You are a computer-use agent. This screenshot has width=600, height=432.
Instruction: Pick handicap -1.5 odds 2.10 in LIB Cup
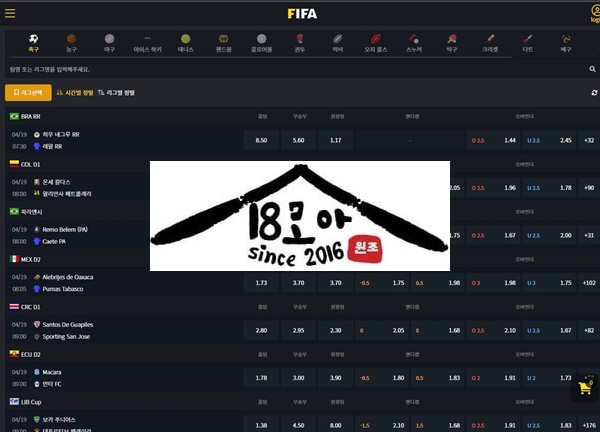tap(382, 425)
